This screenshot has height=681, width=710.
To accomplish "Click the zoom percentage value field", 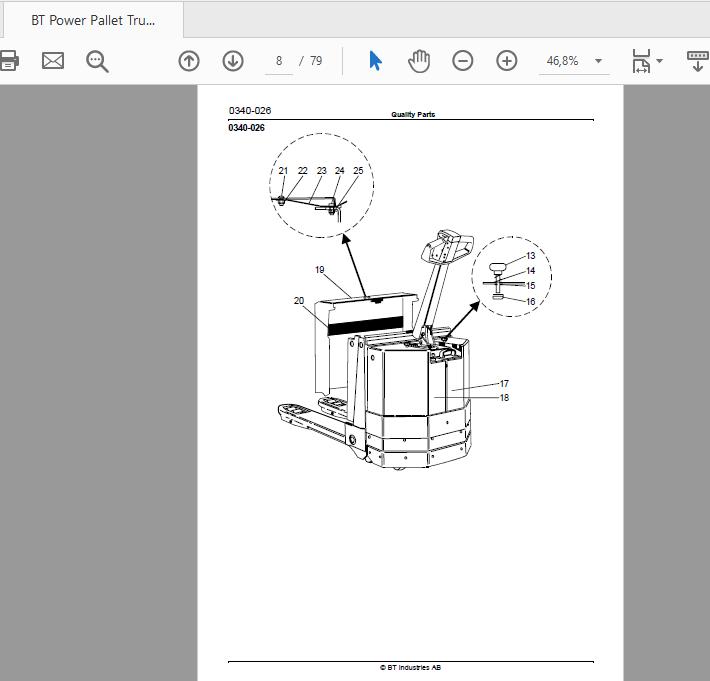I will [x=562, y=61].
